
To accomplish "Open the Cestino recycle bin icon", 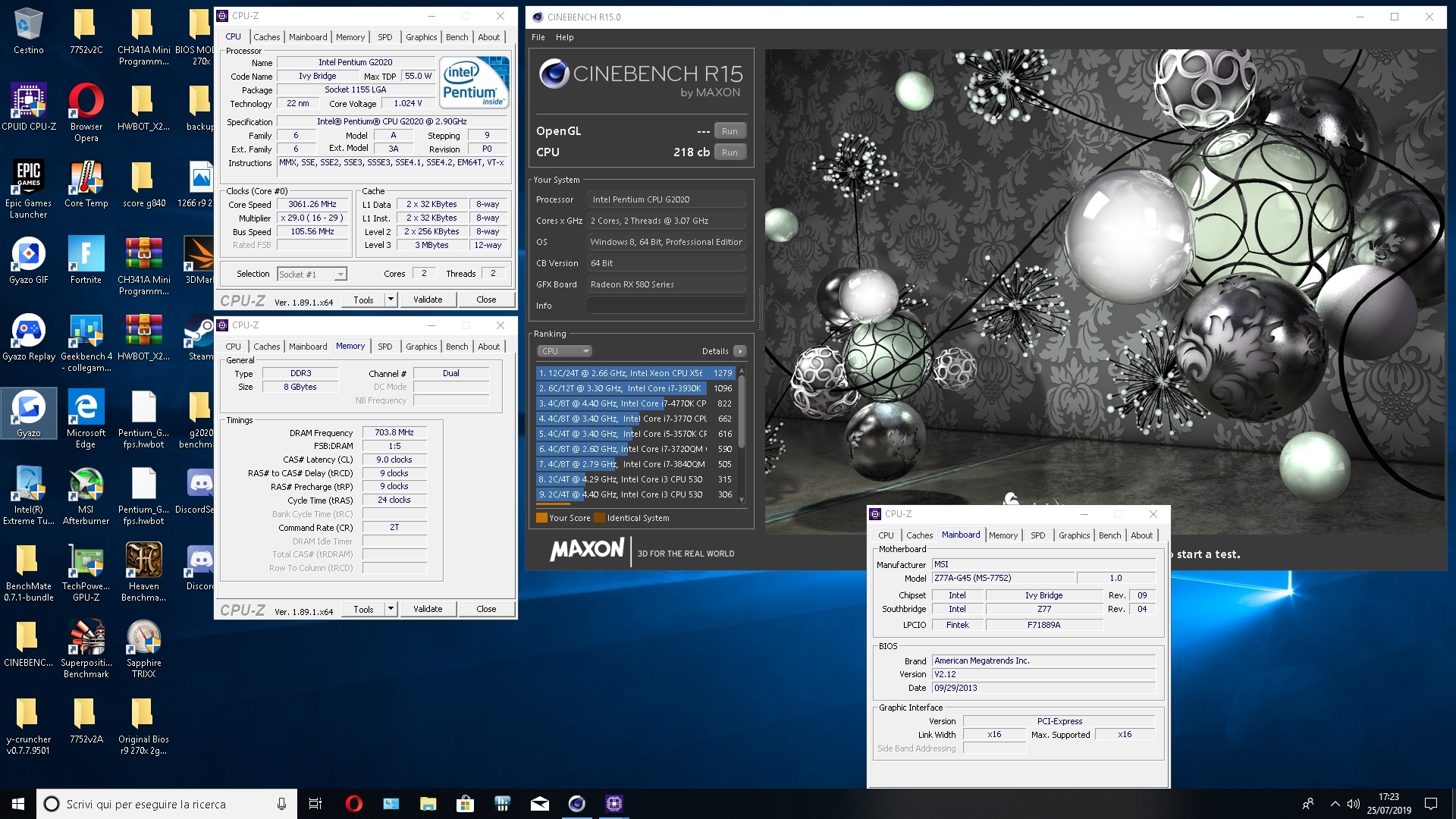I will click(x=28, y=32).
